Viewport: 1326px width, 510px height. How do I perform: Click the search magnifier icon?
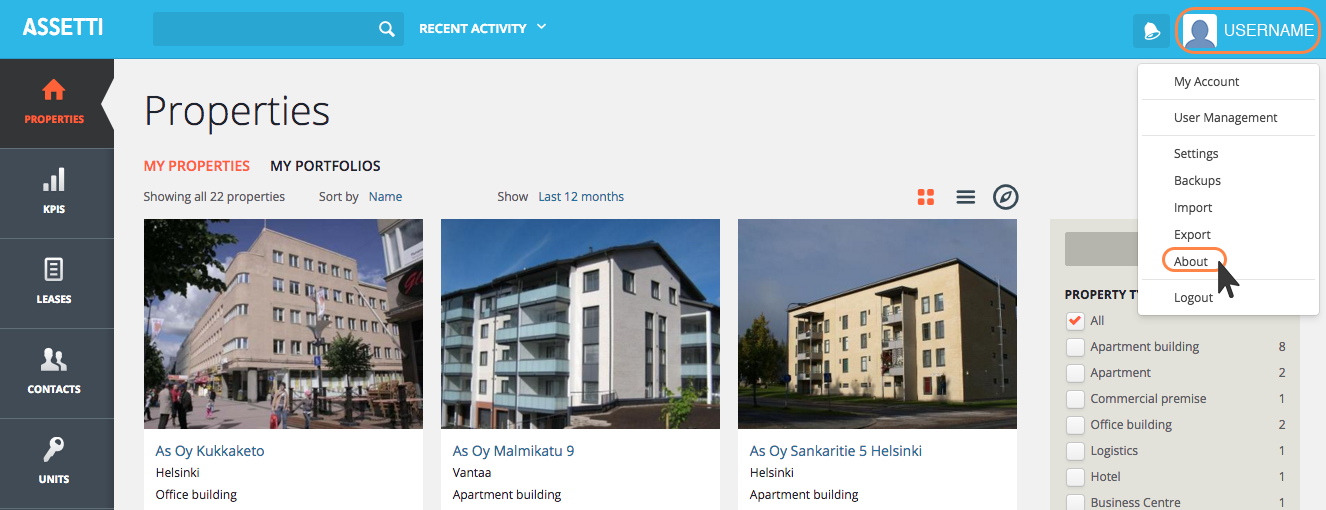387,29
